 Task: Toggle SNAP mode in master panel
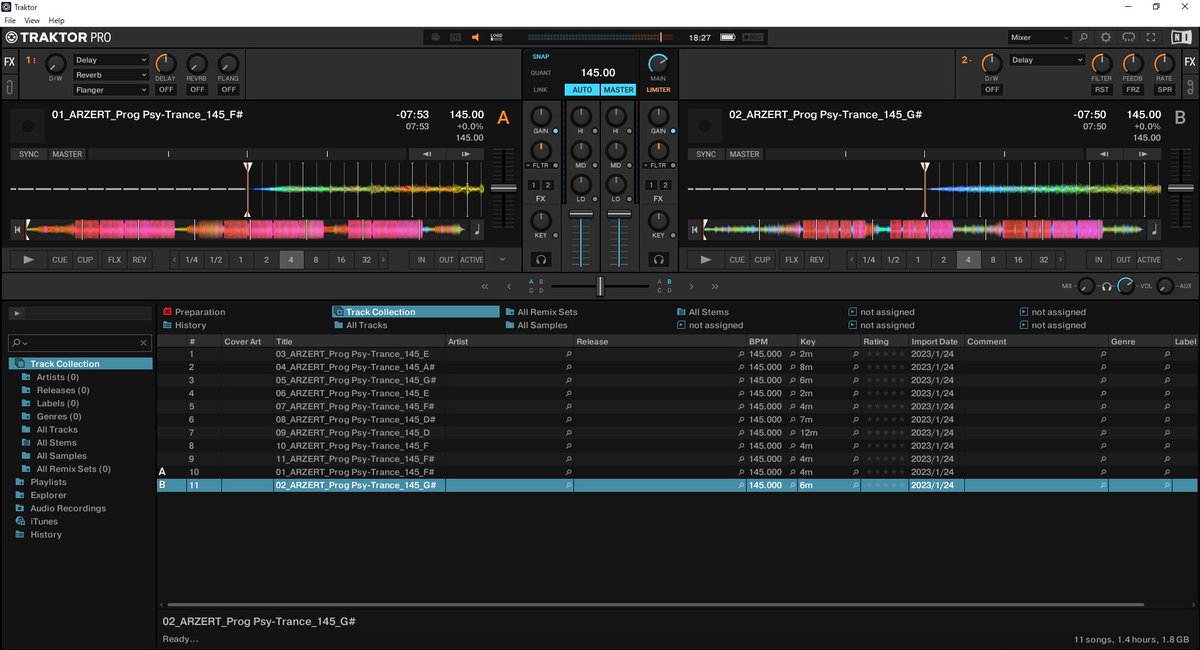tap(540, 57)
